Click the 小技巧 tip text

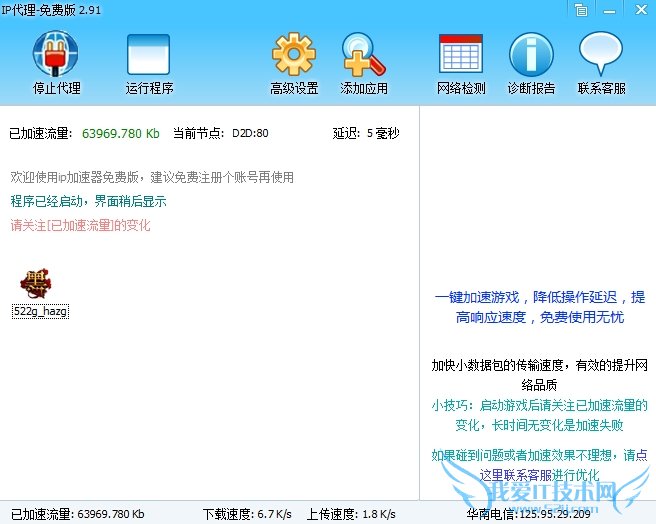click(539, 415)
